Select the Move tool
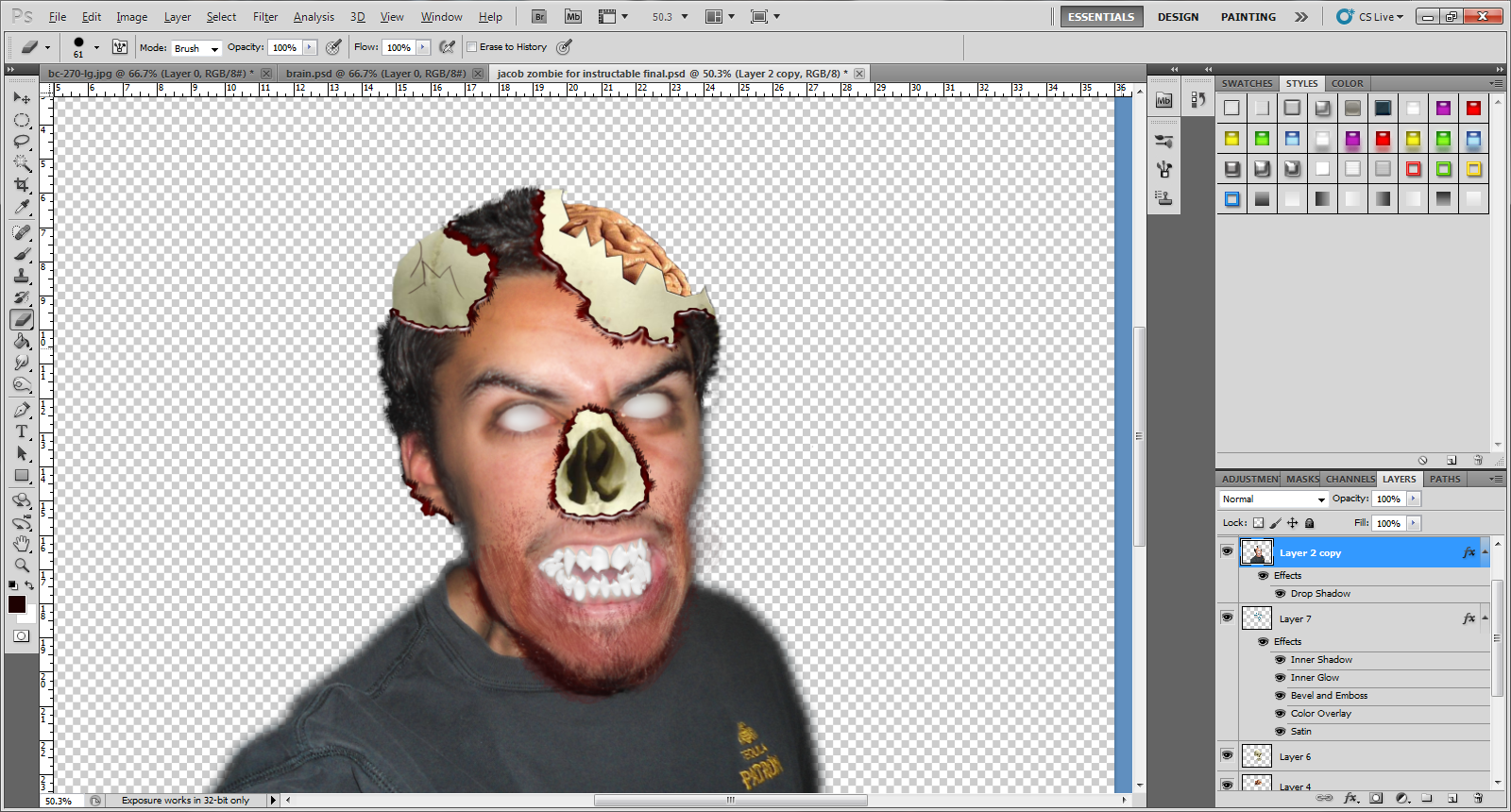The width and height of the screenshot is (1511, 812). [22, 98]
